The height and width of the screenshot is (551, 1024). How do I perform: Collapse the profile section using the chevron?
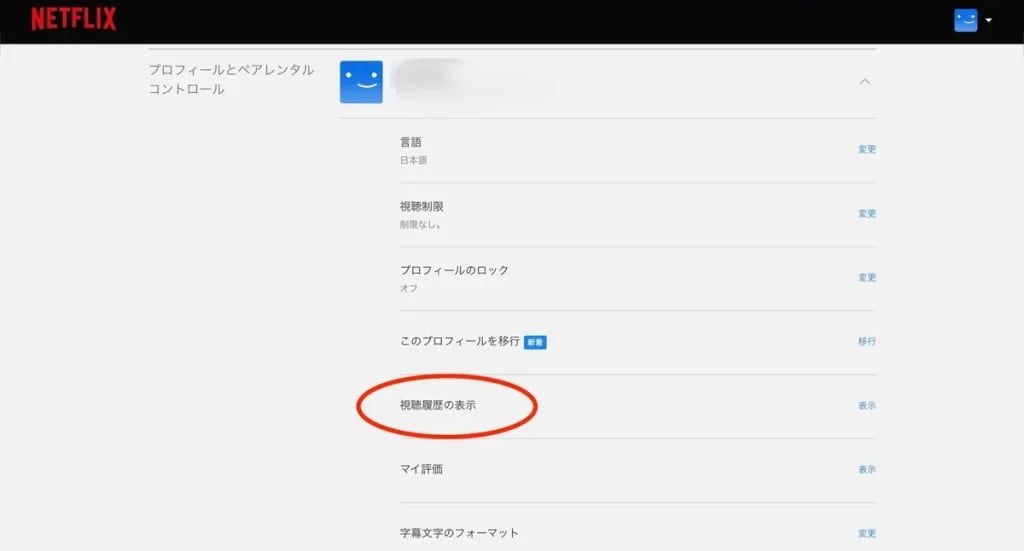pos(865,82)
